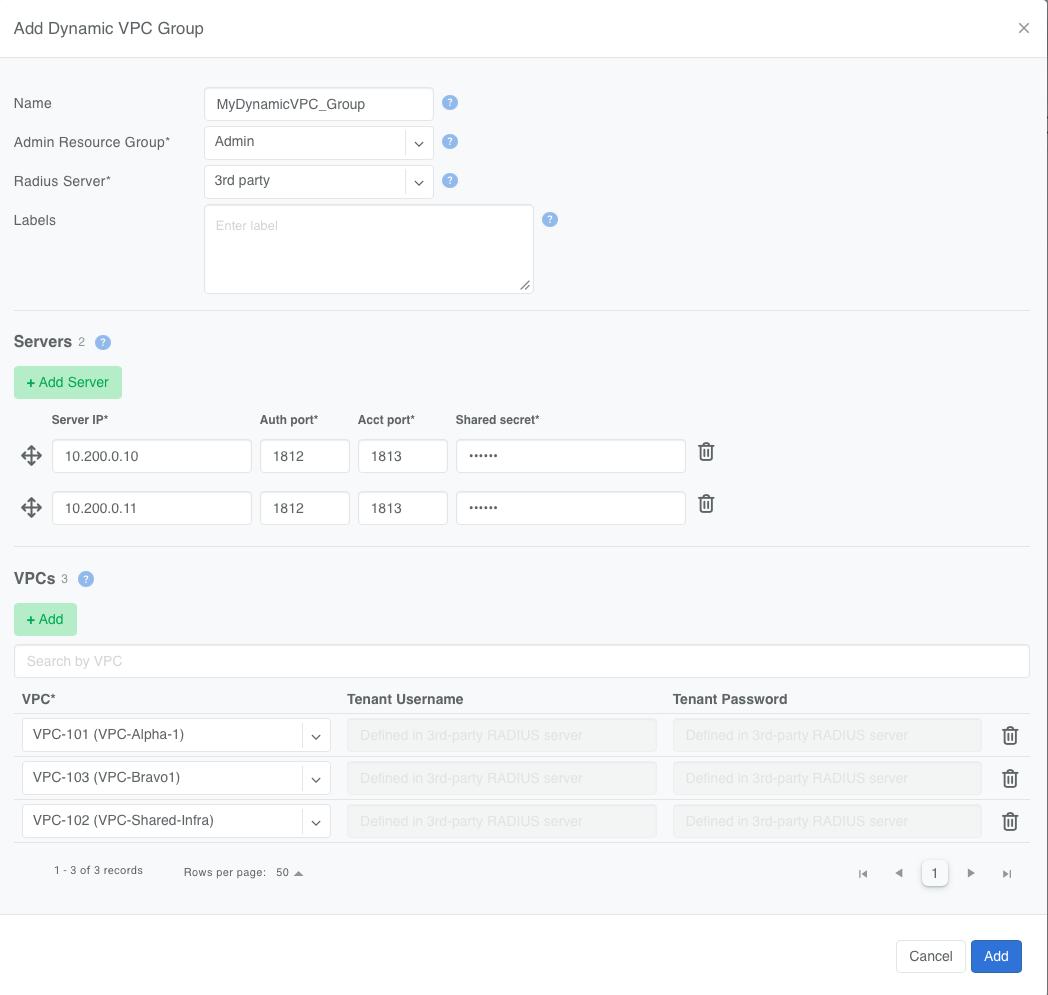Viewport: 1048px width, 995px height.
Task: Click the green Add VPC button
Action: coord(45,619)
